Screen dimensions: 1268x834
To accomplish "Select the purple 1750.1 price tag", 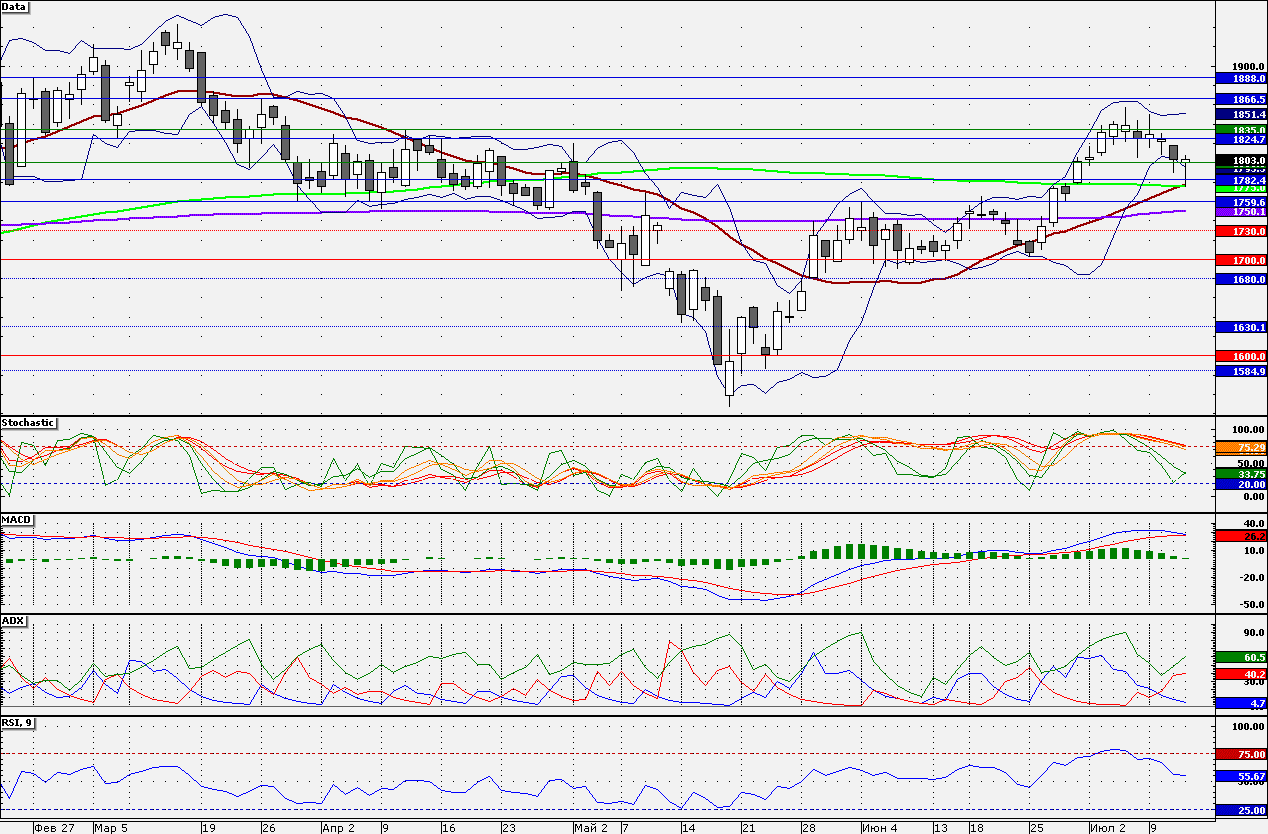I will tap(1241, 212).
